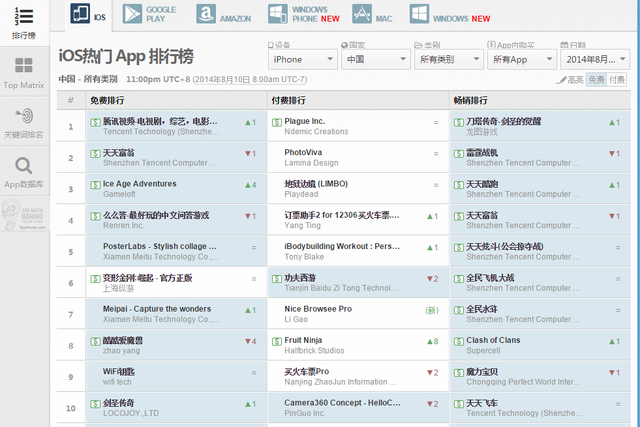The width and height of the screenshot is (640, 427).
Task: Click in-app purchase icon beside 变形金刚-崛起
Action: (95, 279)
